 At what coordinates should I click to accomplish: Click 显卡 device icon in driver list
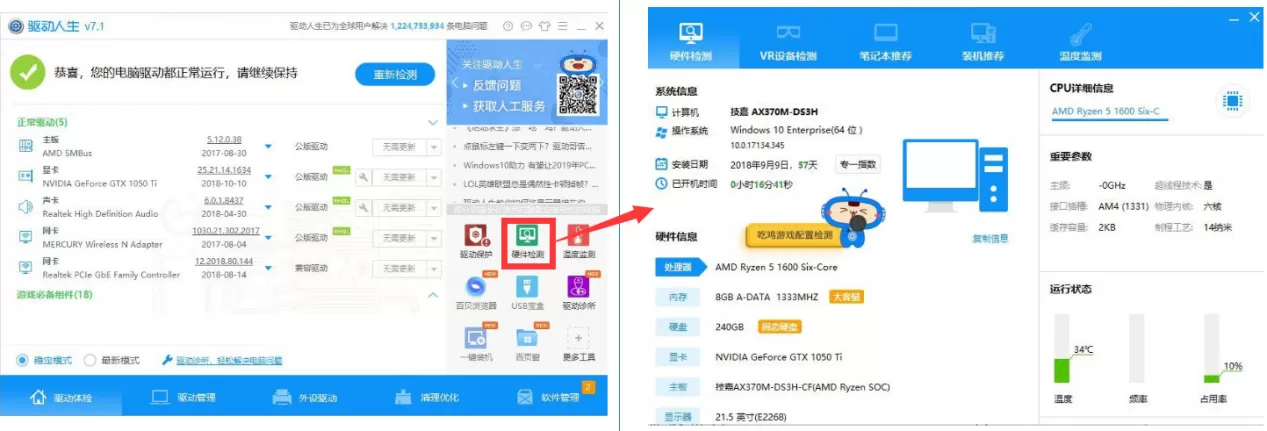click(26, 177)
